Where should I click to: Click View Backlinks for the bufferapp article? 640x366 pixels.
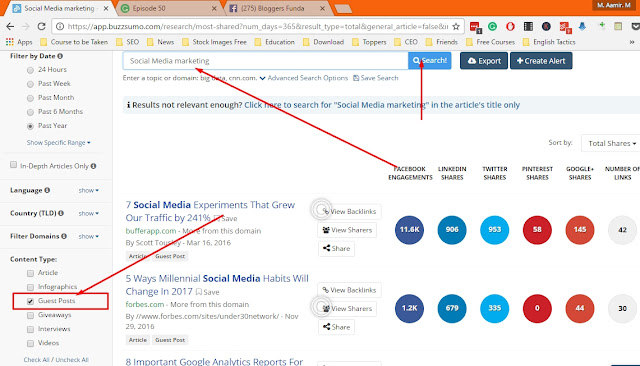(x=349, y=211)
